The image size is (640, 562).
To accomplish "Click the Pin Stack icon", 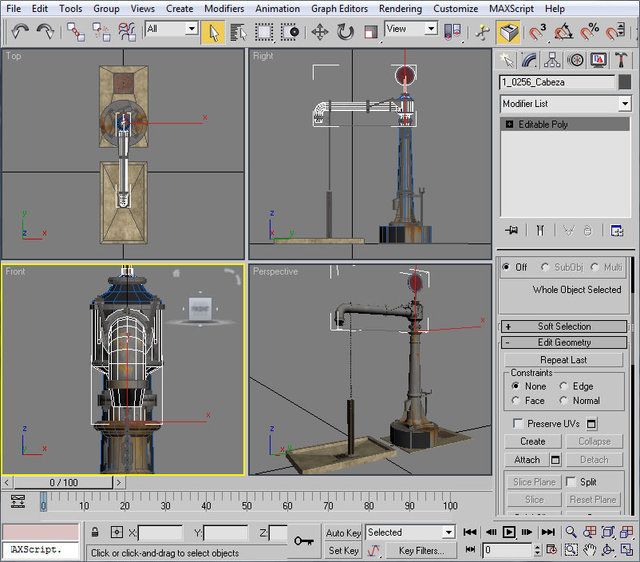I will (x=512, y=230).
